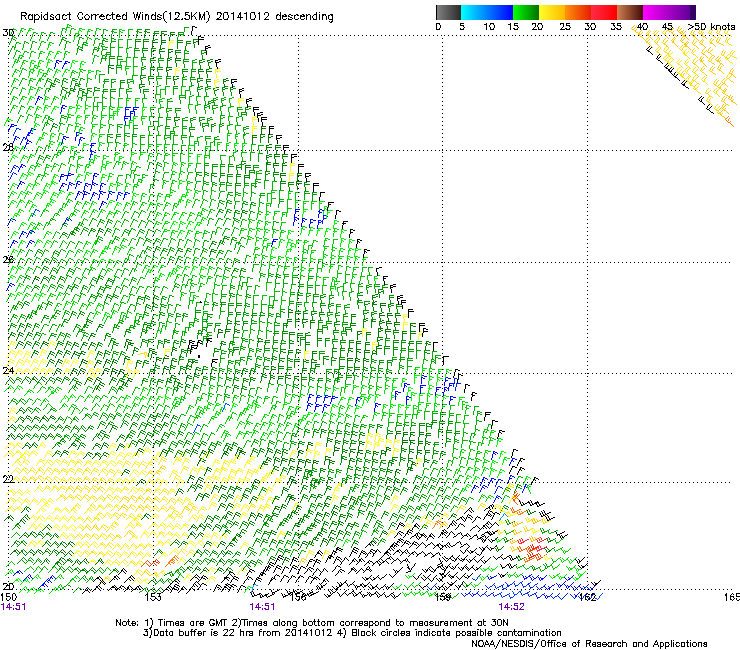Viewport: 740px width, 650px height.
Task: Click the cyan-to-blue 5–15 knots legend segment
Action: click(487, 12)
